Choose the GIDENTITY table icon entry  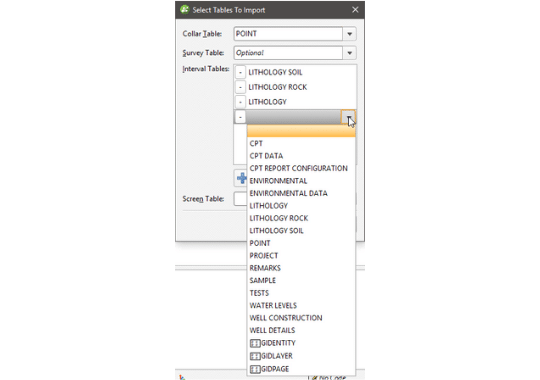(x=255, y=343)
